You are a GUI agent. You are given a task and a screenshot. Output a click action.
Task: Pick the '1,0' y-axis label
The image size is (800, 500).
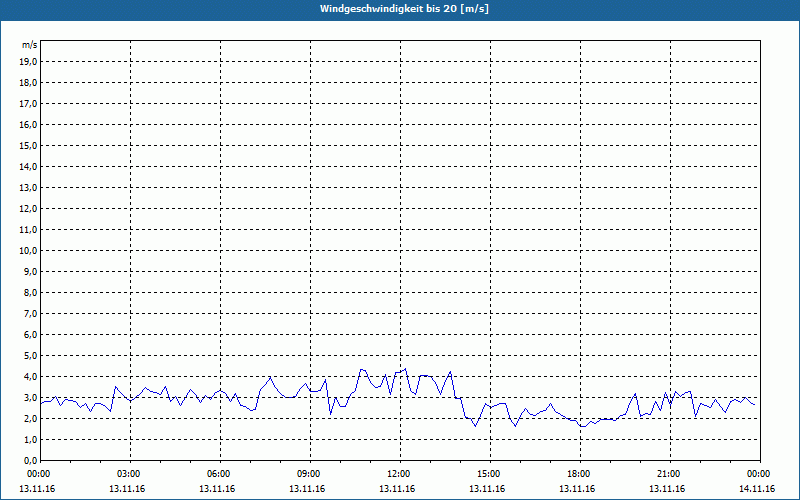(x=30, y=439)
